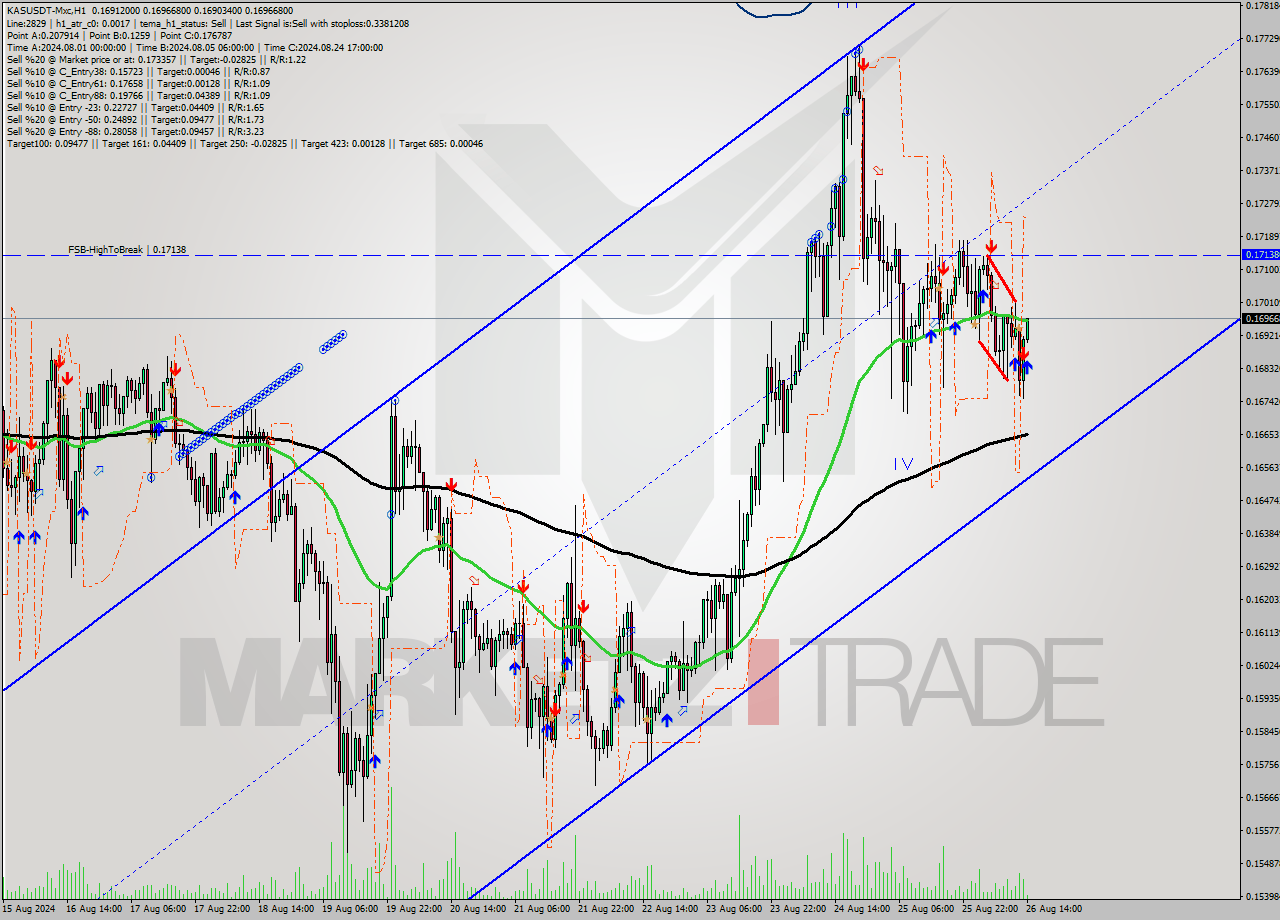The image size is (1280, 920).
Task: Click the 0.16653 price axis label
Action: [1263, 435]
